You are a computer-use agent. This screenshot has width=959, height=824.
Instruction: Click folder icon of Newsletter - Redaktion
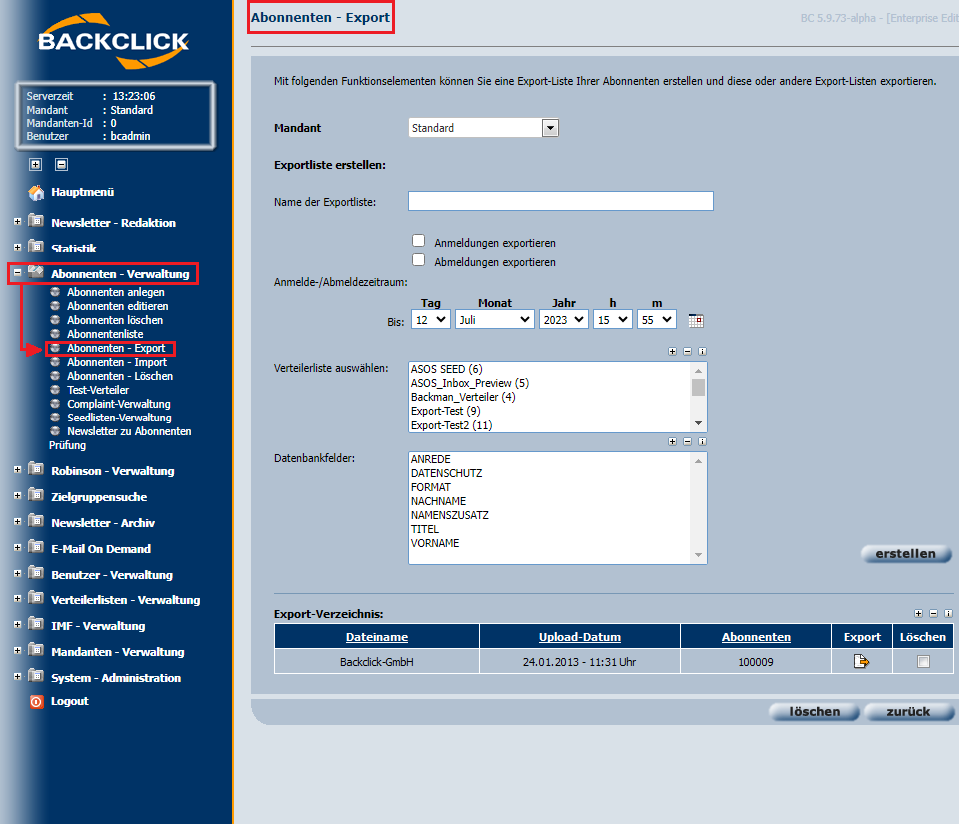click(x=36, y=221)
